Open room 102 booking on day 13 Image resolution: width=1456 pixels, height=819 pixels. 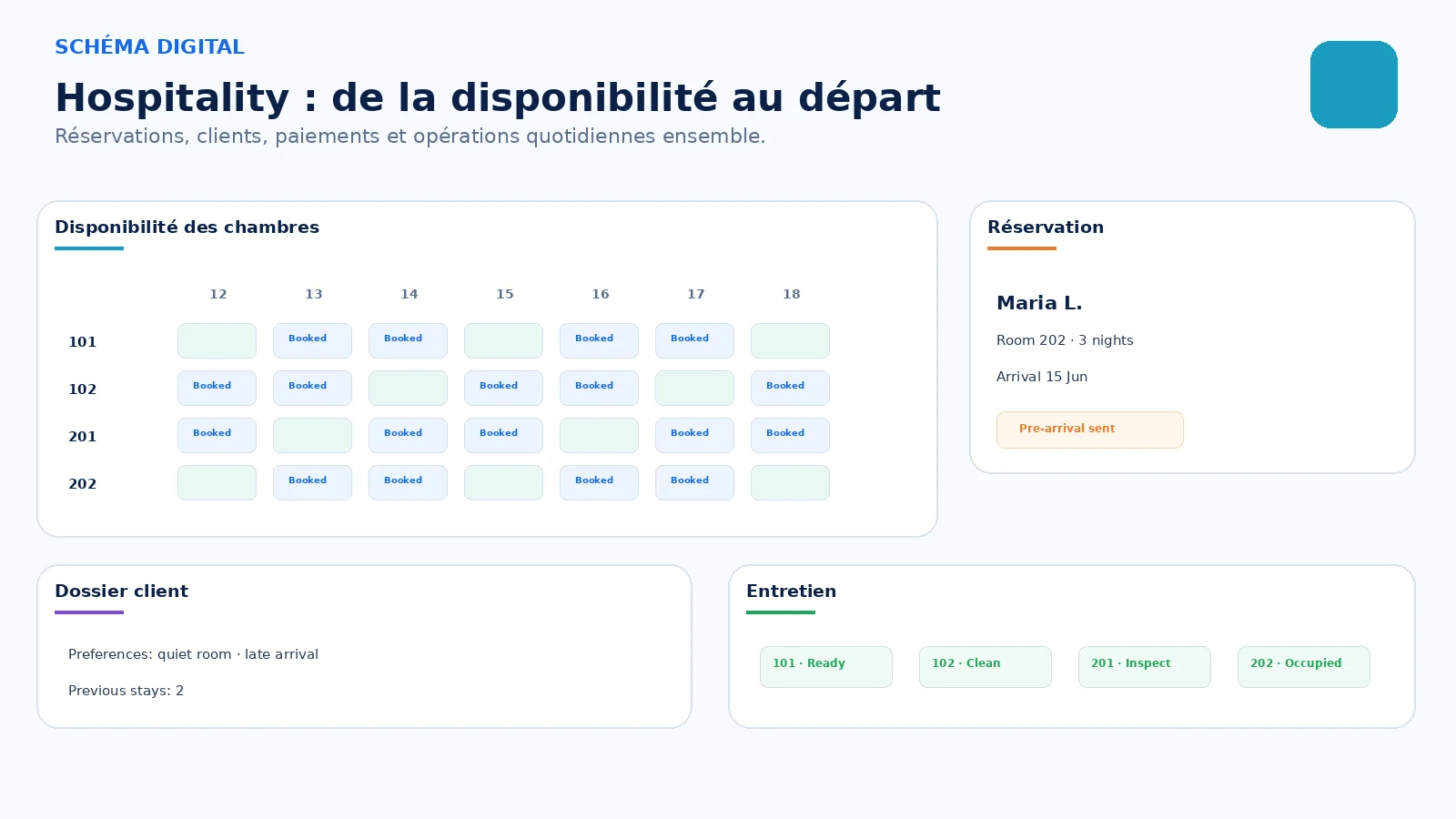tap(312, 388)
